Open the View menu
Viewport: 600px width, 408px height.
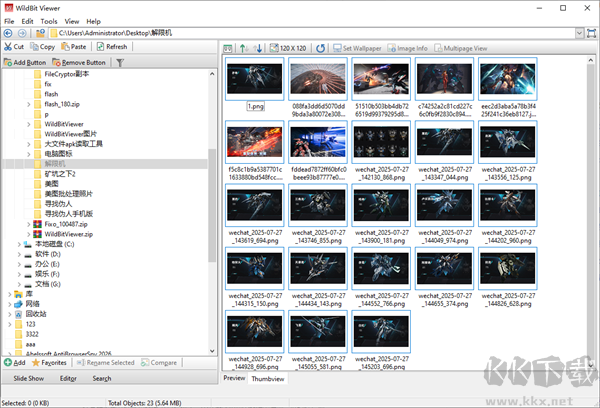point(72,21)
